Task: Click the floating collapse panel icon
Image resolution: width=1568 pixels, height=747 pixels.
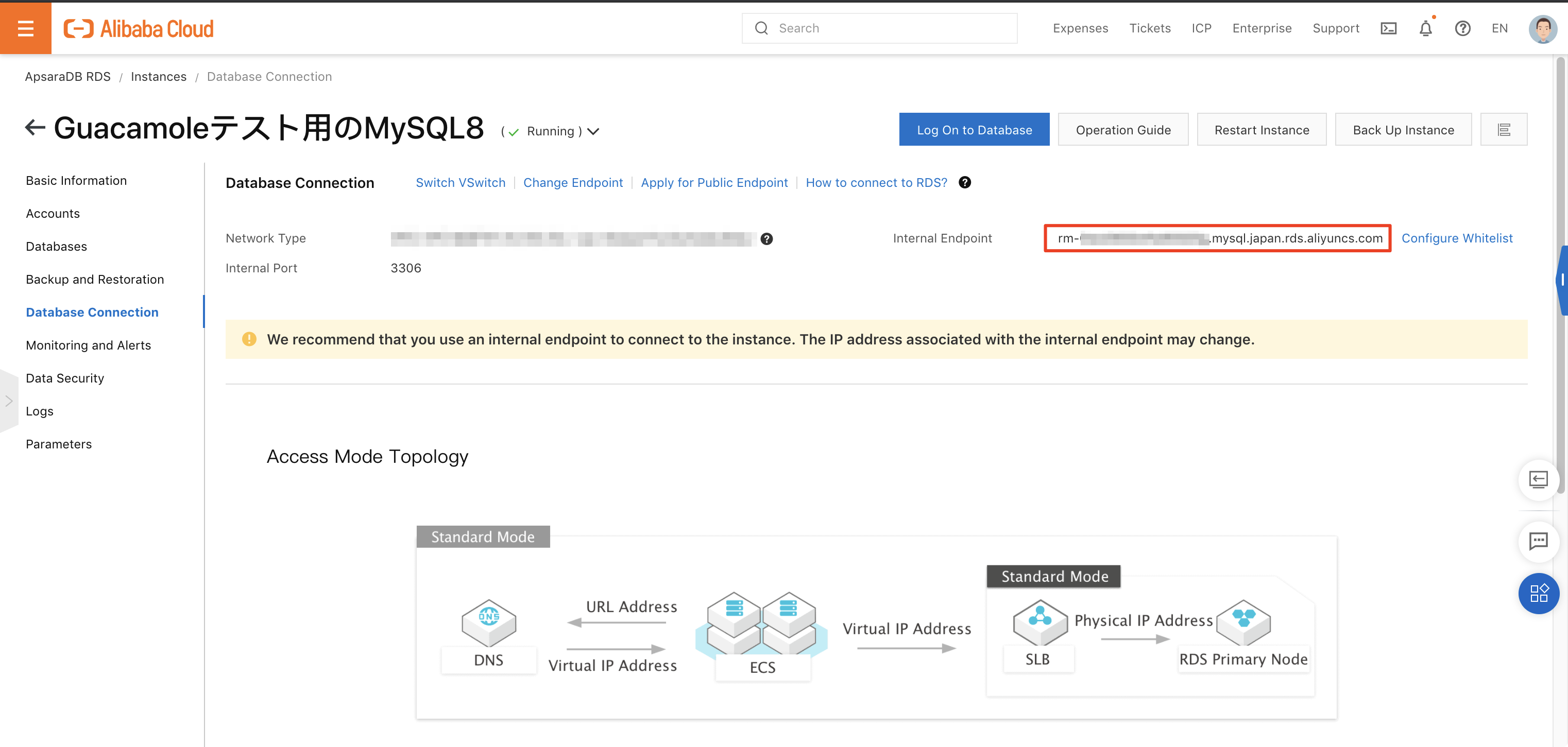Action: click(1538, 480)
